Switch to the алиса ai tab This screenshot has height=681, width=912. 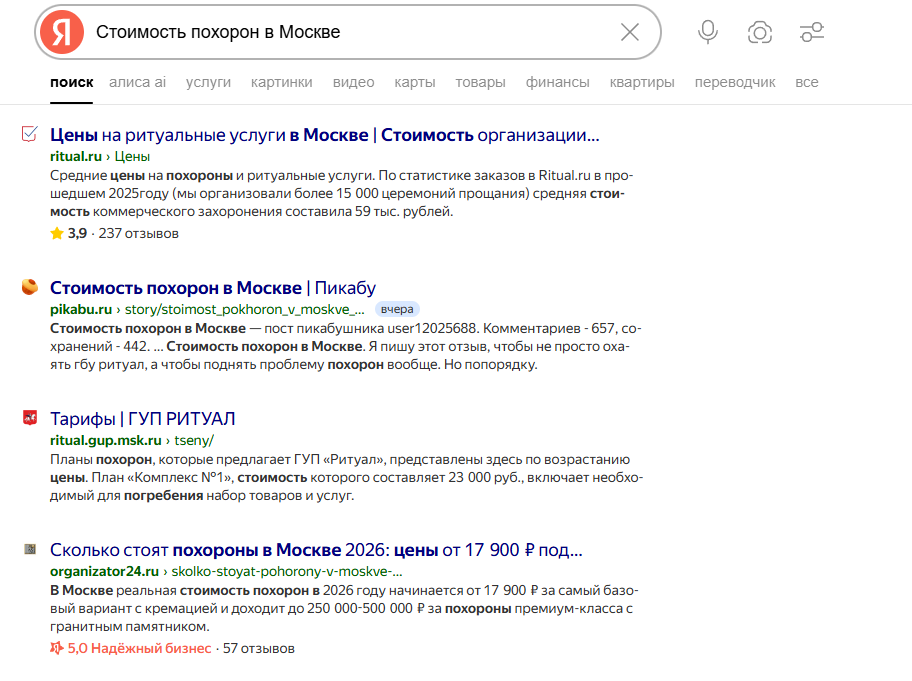coord(137,83)
